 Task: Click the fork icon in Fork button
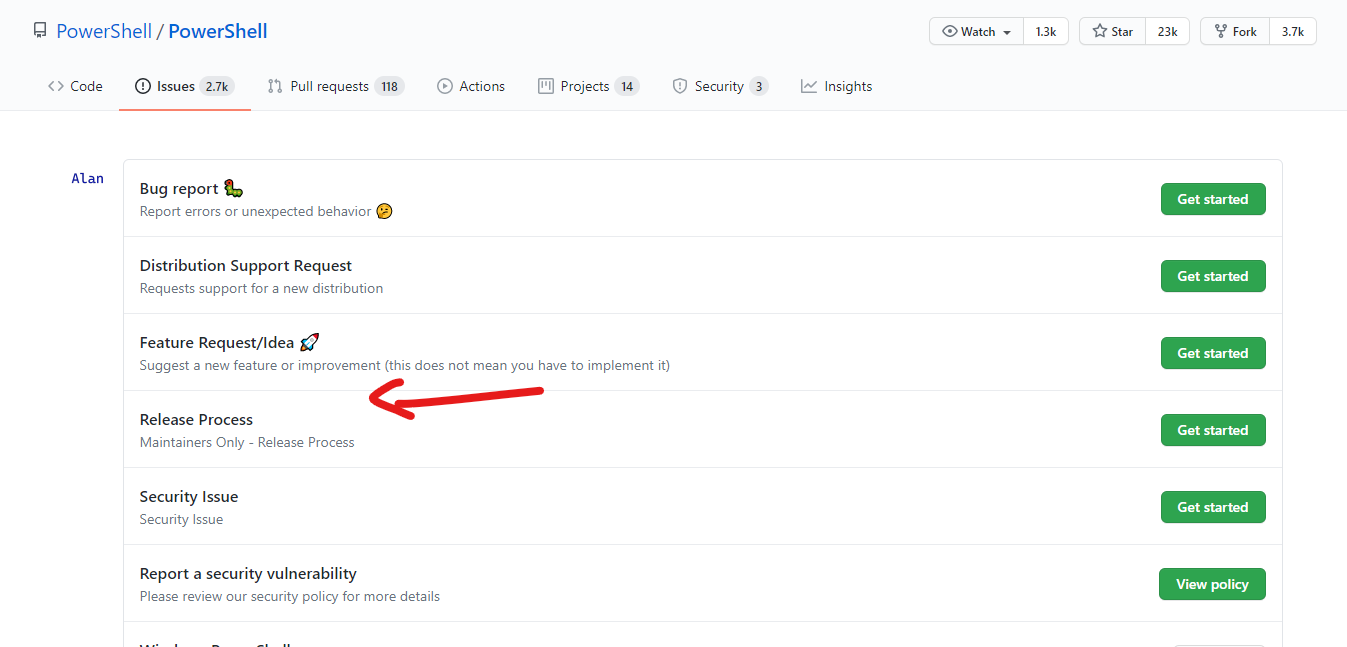click(1220, 32)
